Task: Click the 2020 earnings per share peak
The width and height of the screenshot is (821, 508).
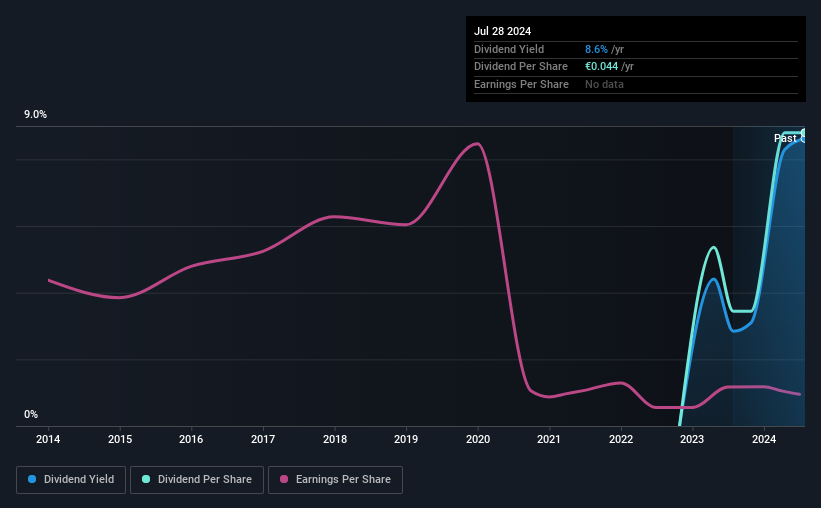Action: click(x=476, y=143)
